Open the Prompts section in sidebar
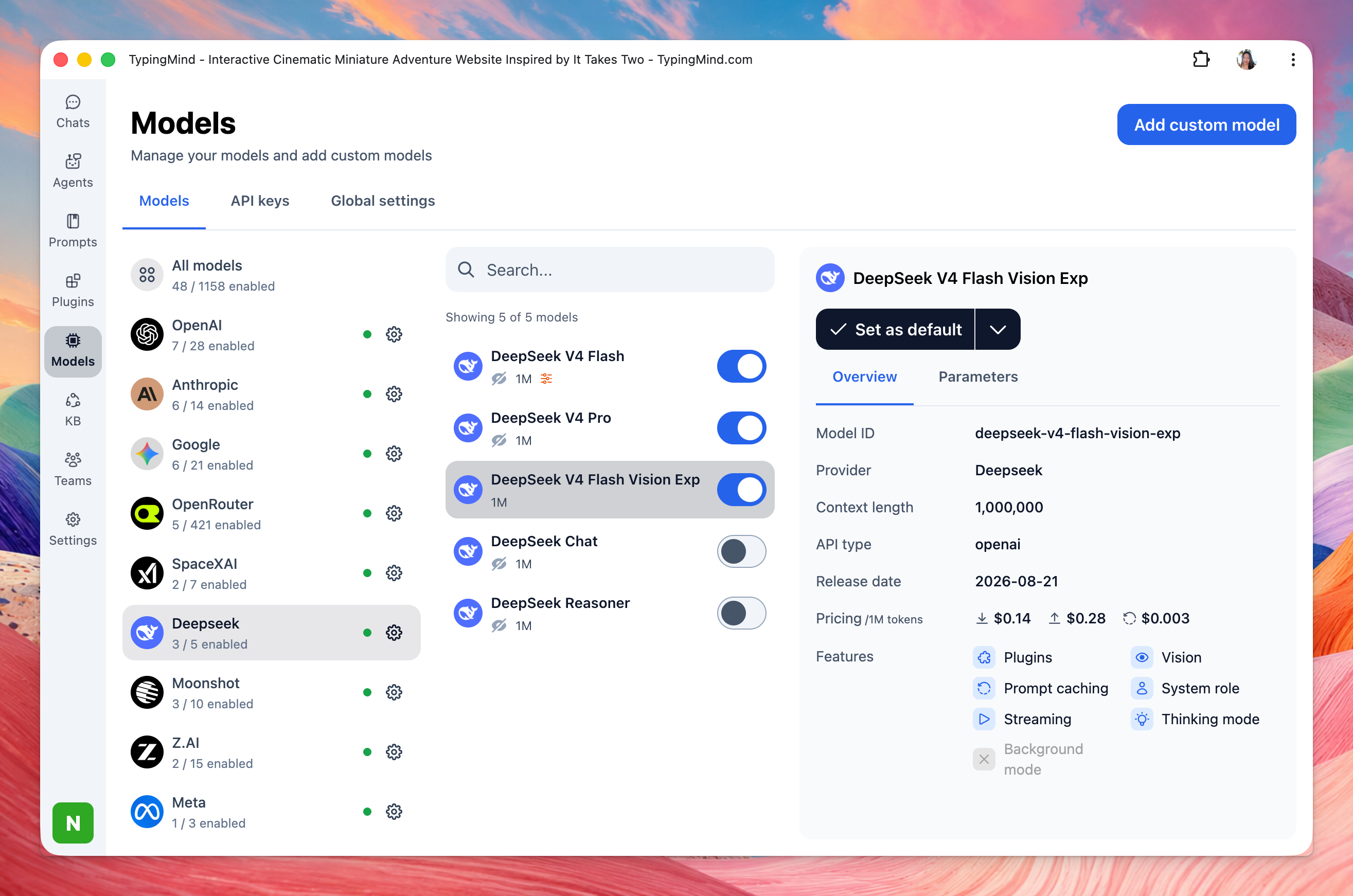Viewport: 1353px width, 896px height. (73, 231)
